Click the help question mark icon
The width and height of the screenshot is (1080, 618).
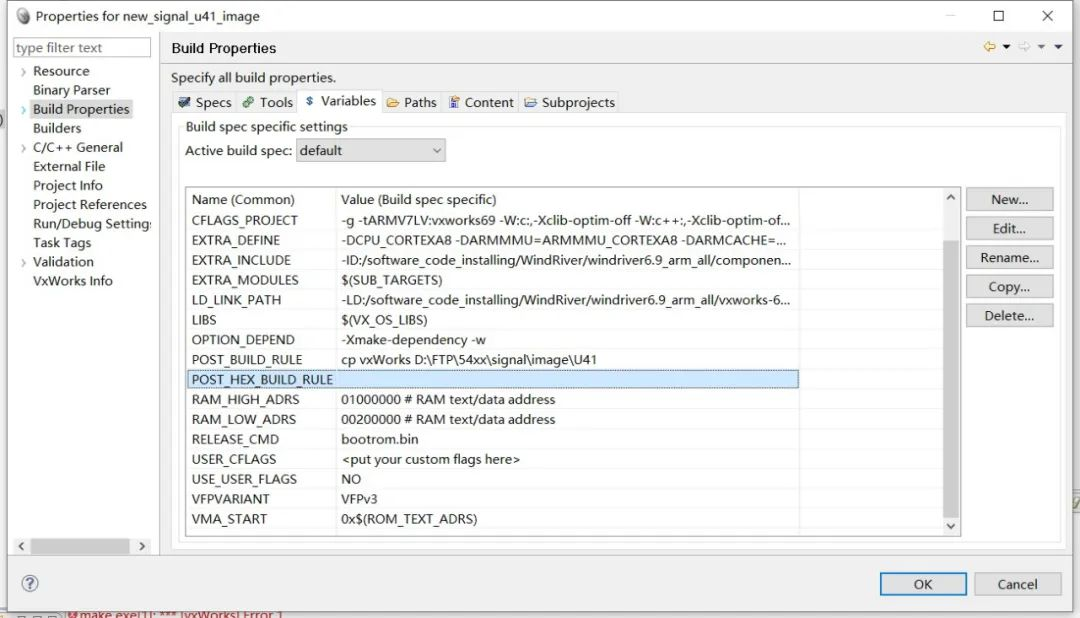30,583
